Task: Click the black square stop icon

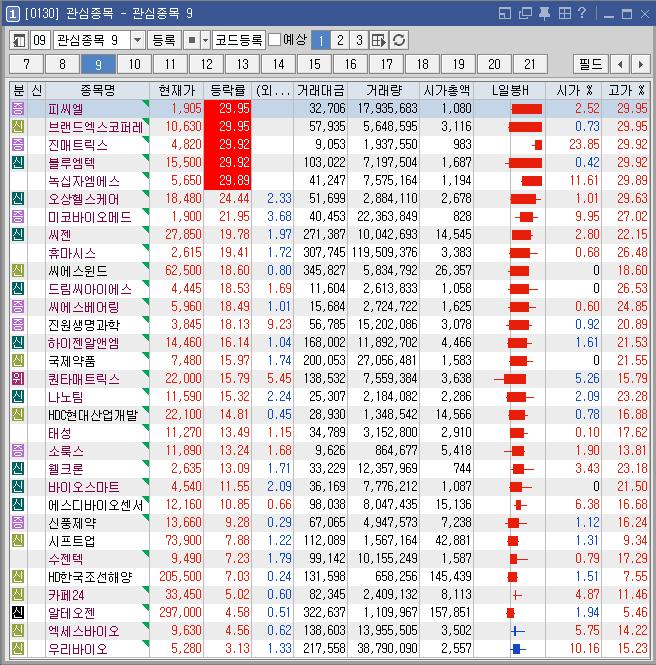Action: click(x=192, y=40)
